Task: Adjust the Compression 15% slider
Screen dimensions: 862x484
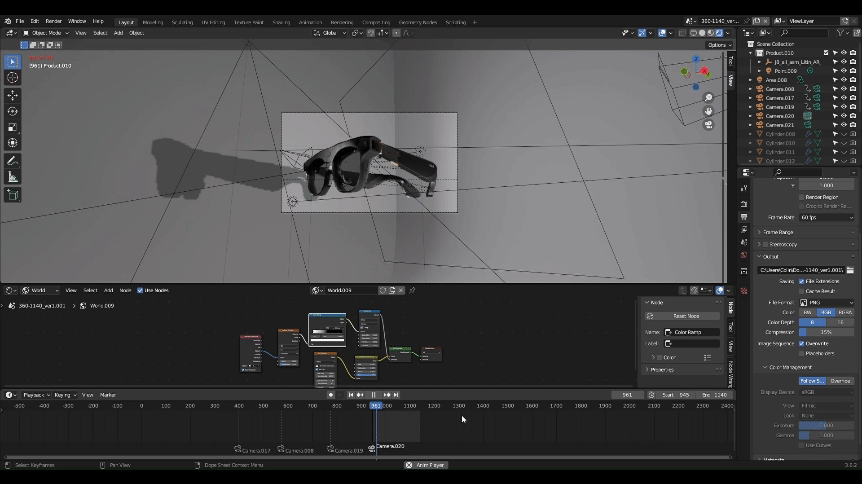Action: pos(827,332)
